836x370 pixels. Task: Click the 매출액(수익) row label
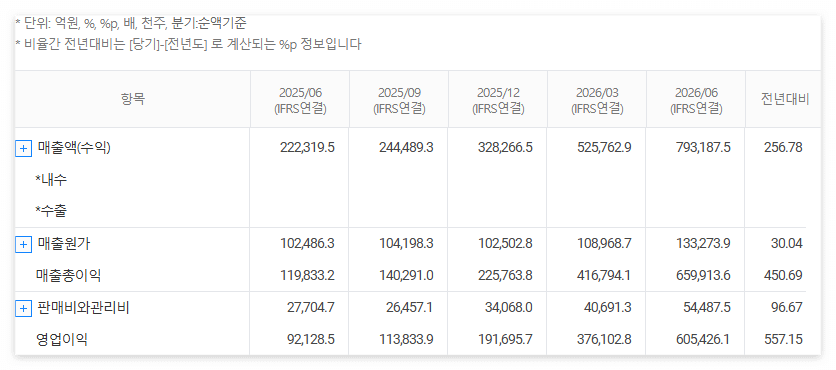74,148
